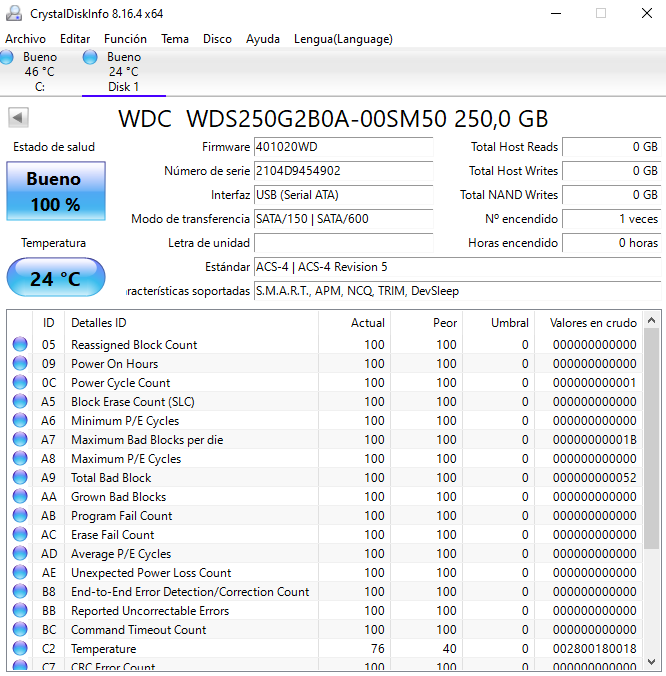This screenshot has height=676, width=666.
Task: Click status orb of Erase Fail Count row
Action: pos(20,534)
